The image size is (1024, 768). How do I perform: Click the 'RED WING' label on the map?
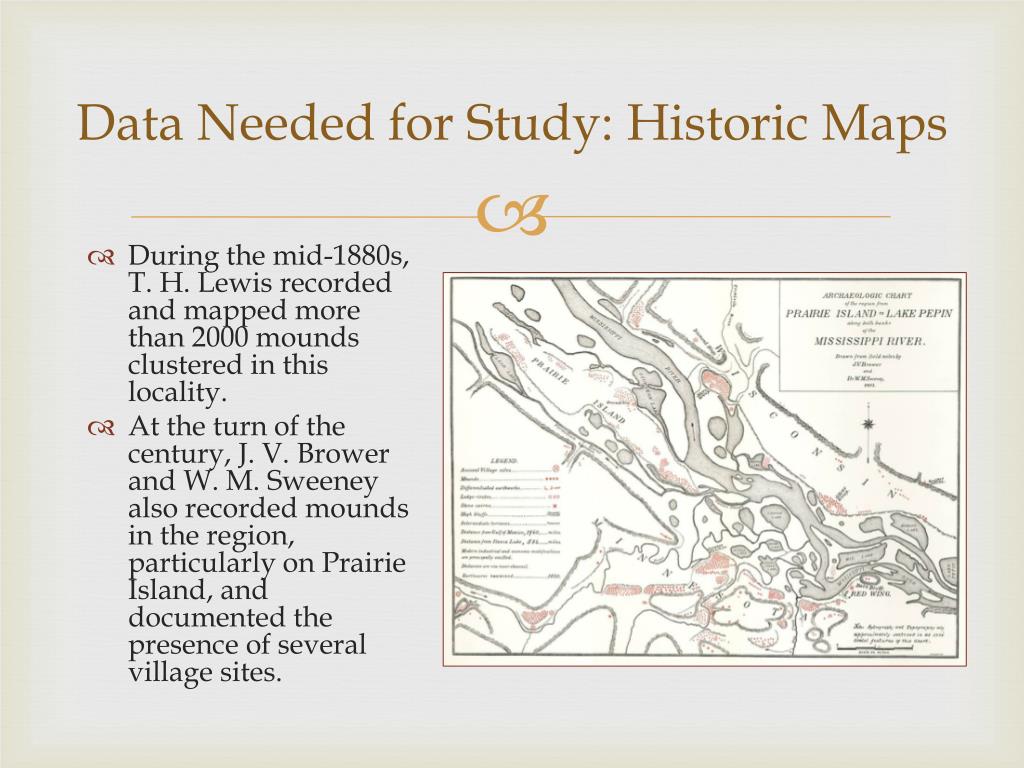tap(869, 595)
